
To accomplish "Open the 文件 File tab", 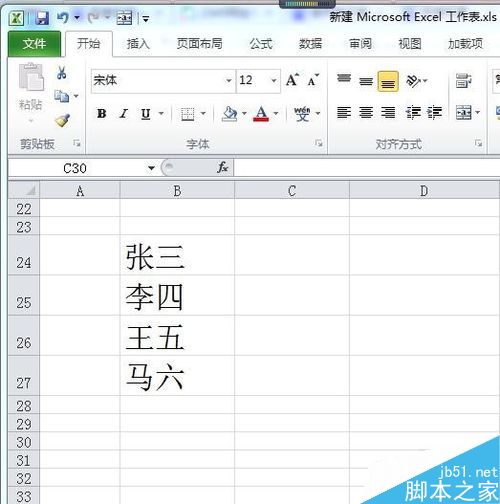I will point(34,44).
